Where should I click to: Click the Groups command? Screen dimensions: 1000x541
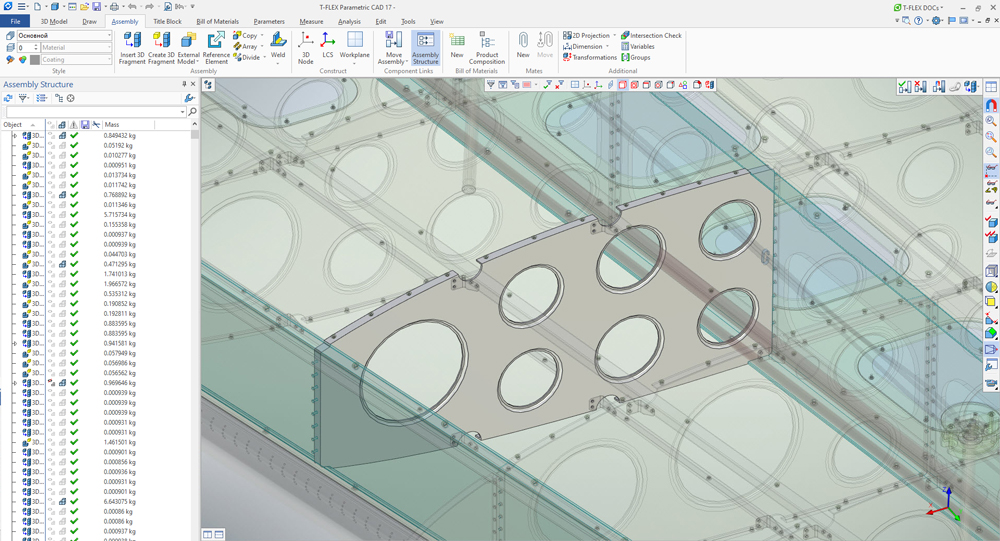pyautogui.click(x=636, y=57)
